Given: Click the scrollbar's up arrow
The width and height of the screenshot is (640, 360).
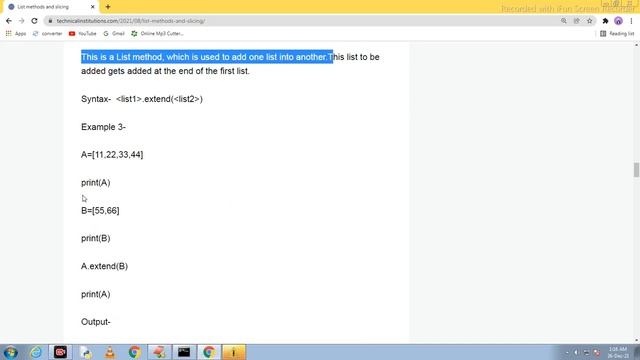Looking at the screenshot, I should point(636,44).
